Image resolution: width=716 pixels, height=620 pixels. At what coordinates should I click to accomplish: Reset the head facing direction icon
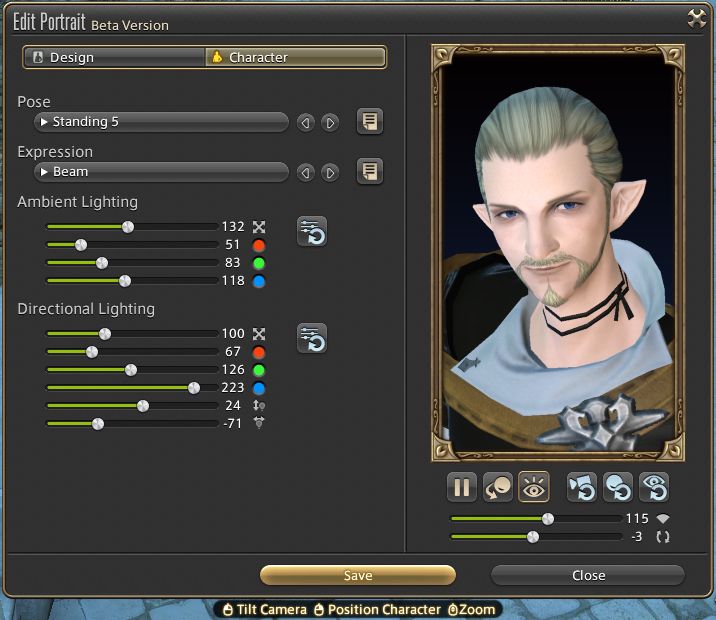pos(618,487)
